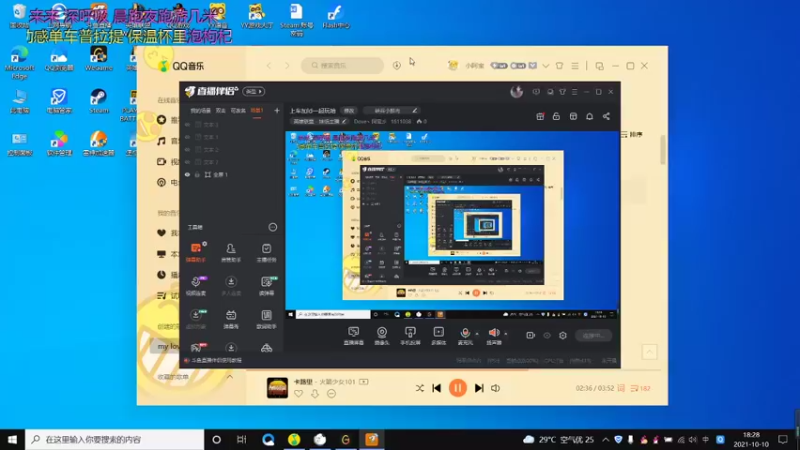Screen dimensions: 800x450
Task: Open the 182-song play queue icon
Action: click(640, 388)
